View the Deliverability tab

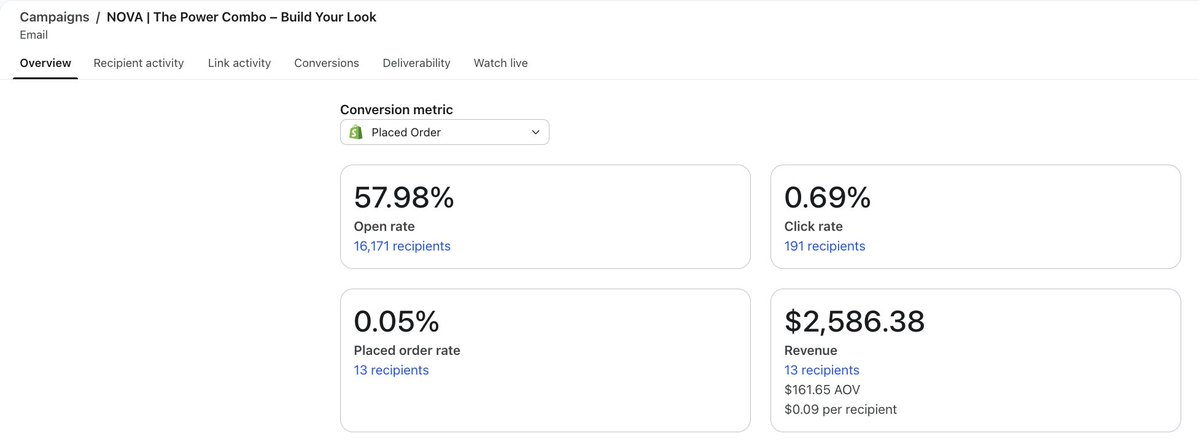click(417, 63)
